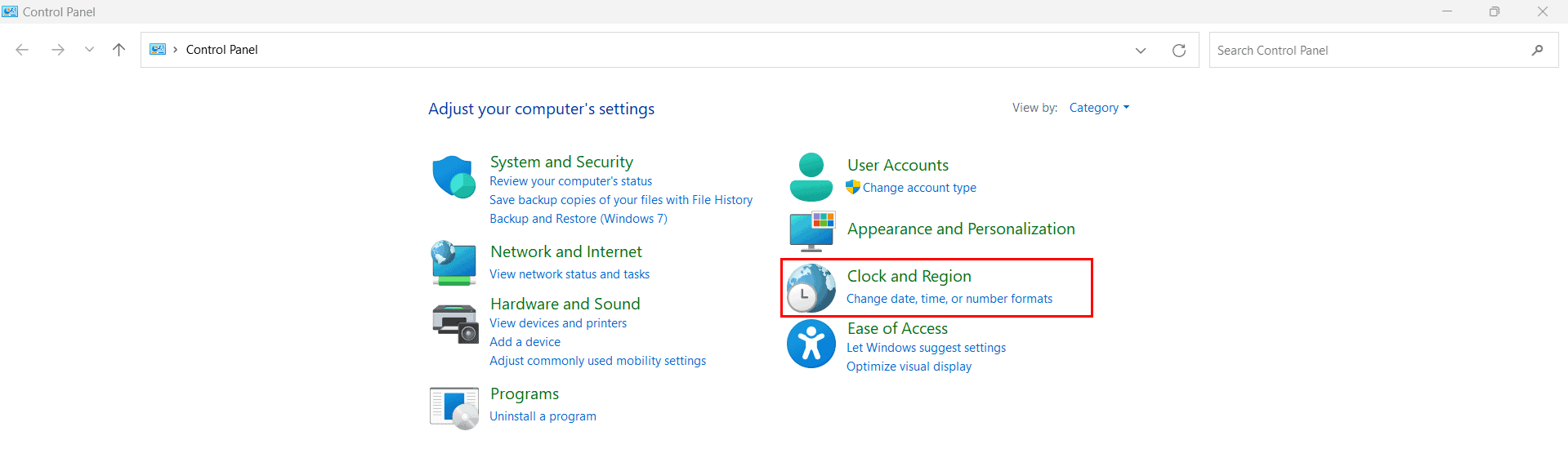This screenshot has width=1568, height=449.
Task: Open the address bar history dropdown chevron
Action: [1141, 51]
